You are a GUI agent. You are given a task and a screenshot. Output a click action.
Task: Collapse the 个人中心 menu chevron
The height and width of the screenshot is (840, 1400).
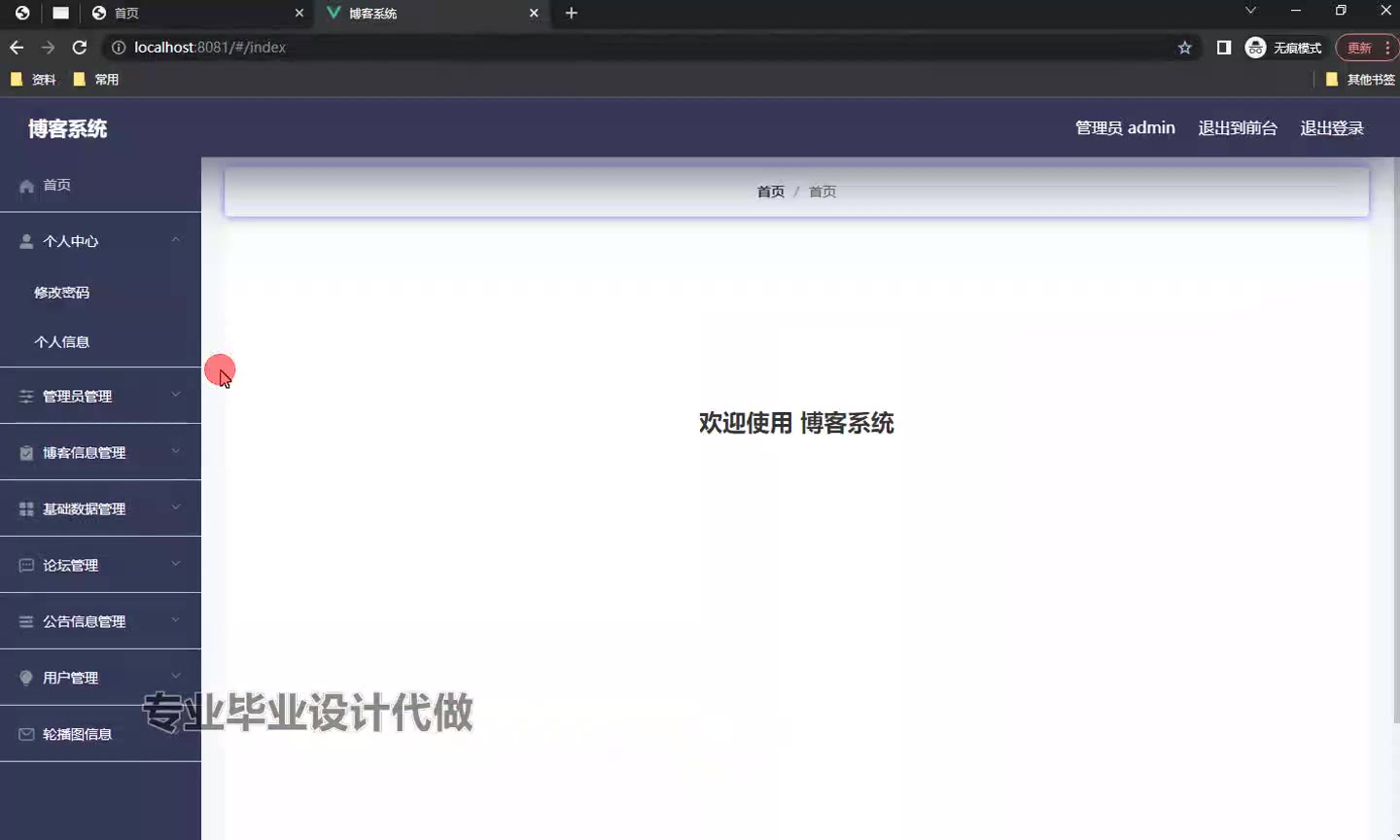176,240
